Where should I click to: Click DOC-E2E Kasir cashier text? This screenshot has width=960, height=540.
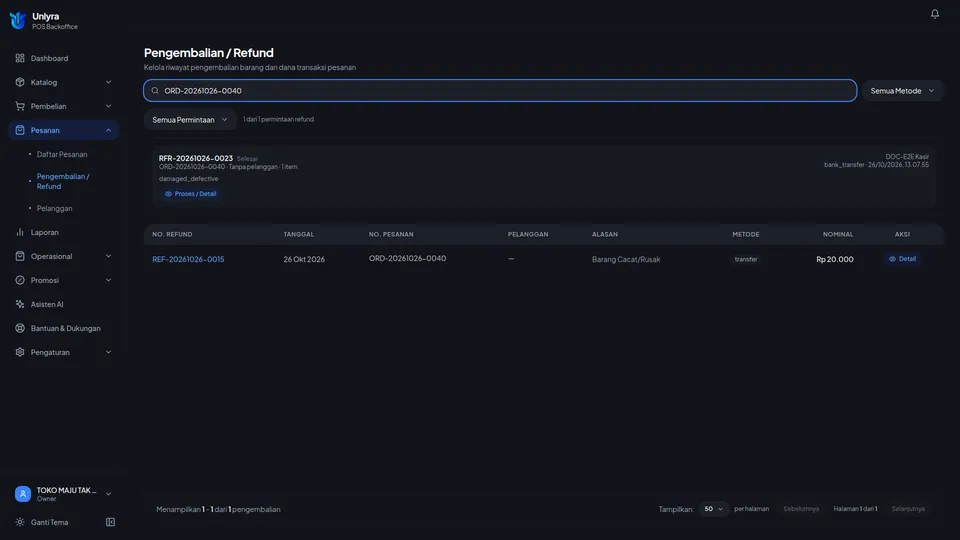[x=907, y=157]
